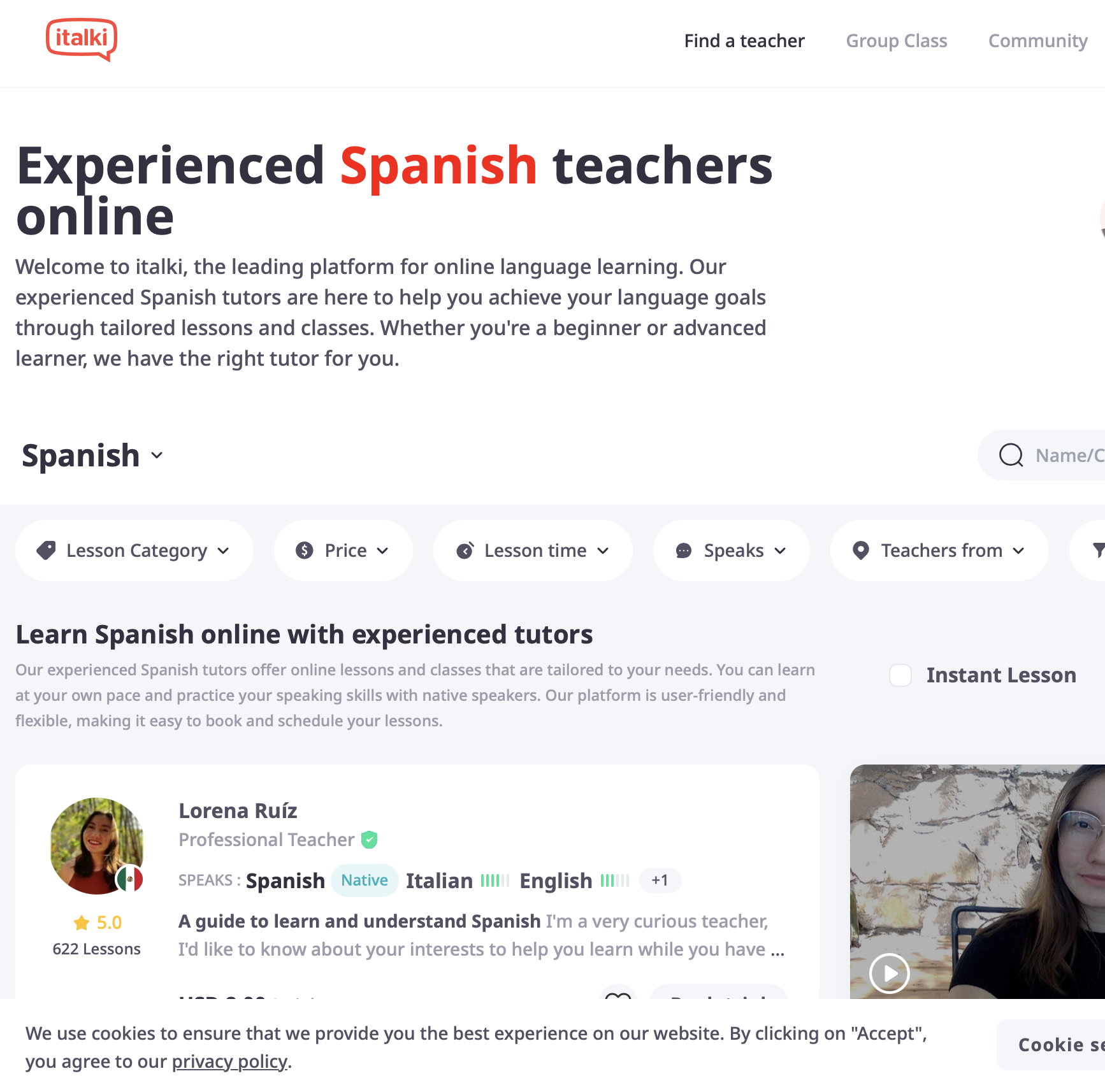This screenshot has height=1092, width=1105.
Task: Click the search magnifier icon
Action: point(1011,455)
